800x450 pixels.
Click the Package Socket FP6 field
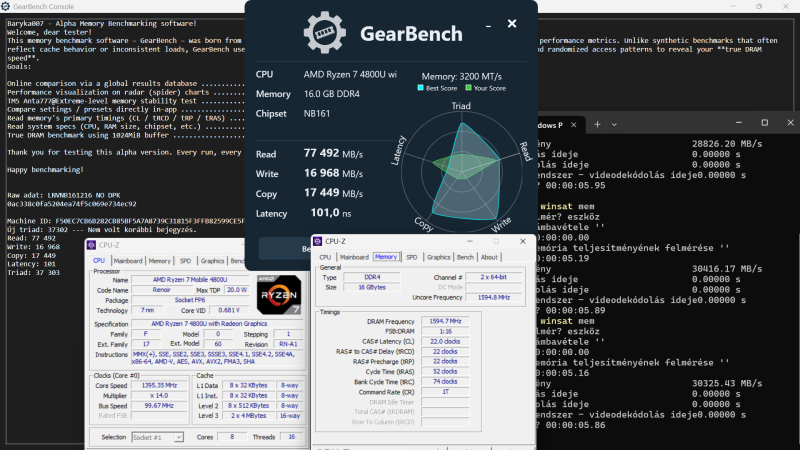(x=190, y=300)
